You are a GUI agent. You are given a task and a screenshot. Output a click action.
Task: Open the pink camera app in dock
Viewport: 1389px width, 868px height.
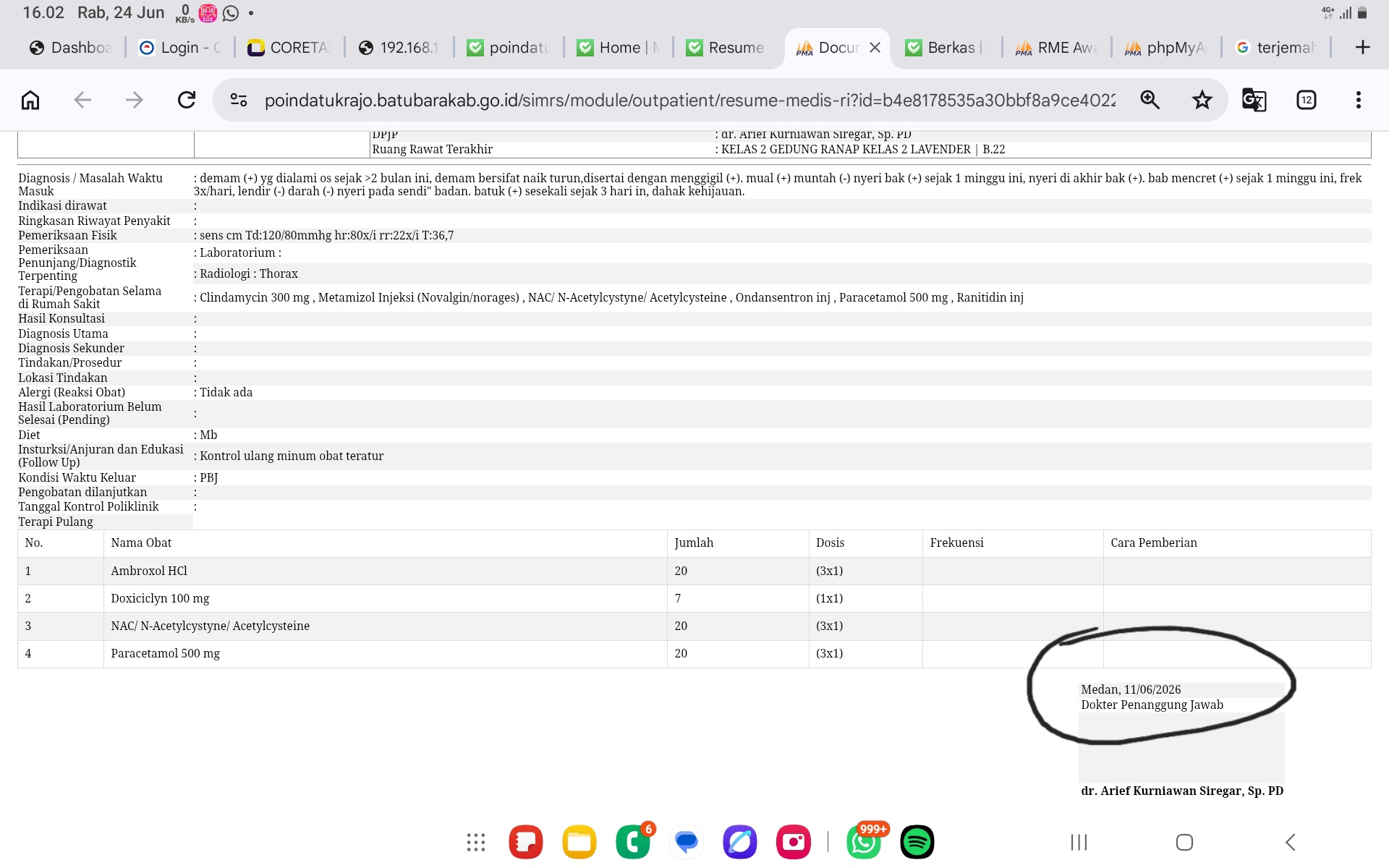794,842
